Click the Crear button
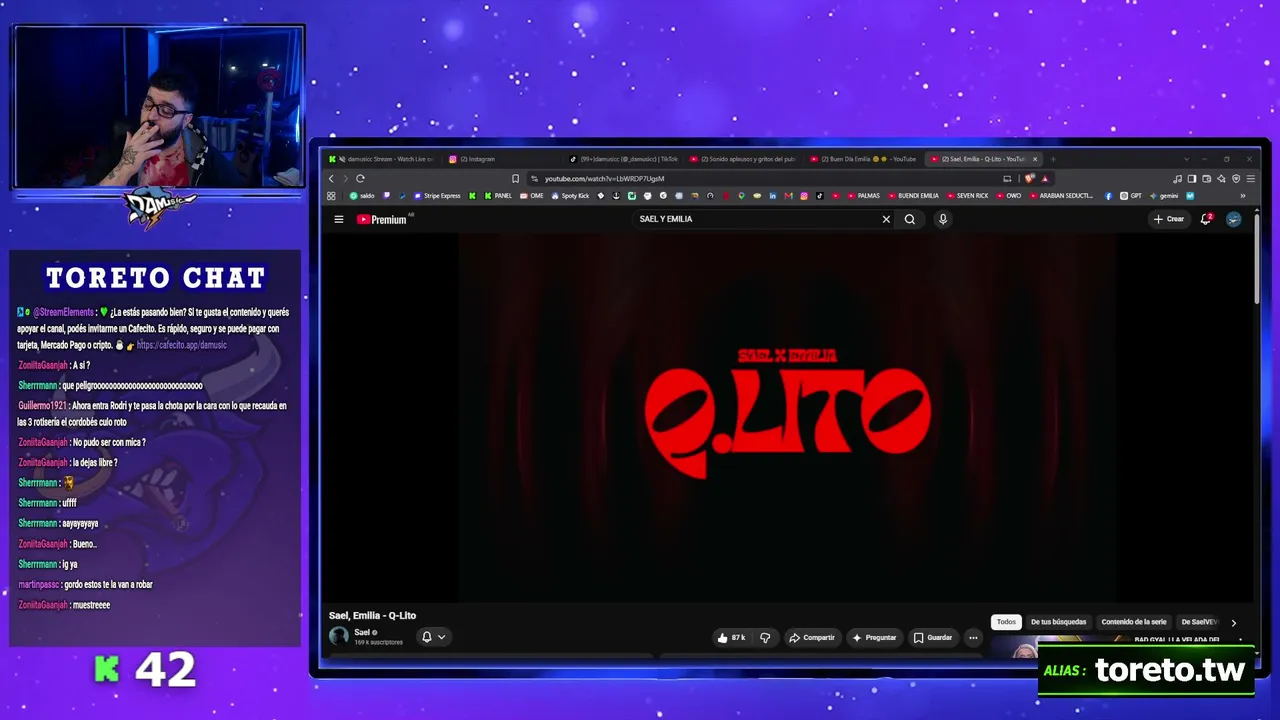 pos(1169,219)
